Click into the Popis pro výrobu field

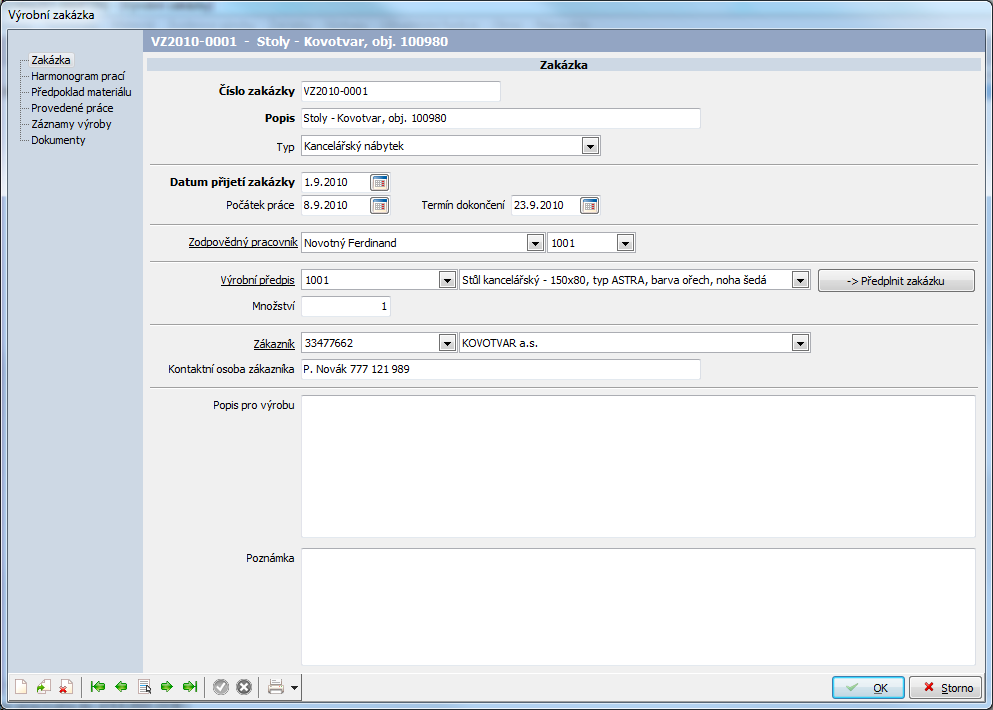pyautogui.click(x=637, y=466)
